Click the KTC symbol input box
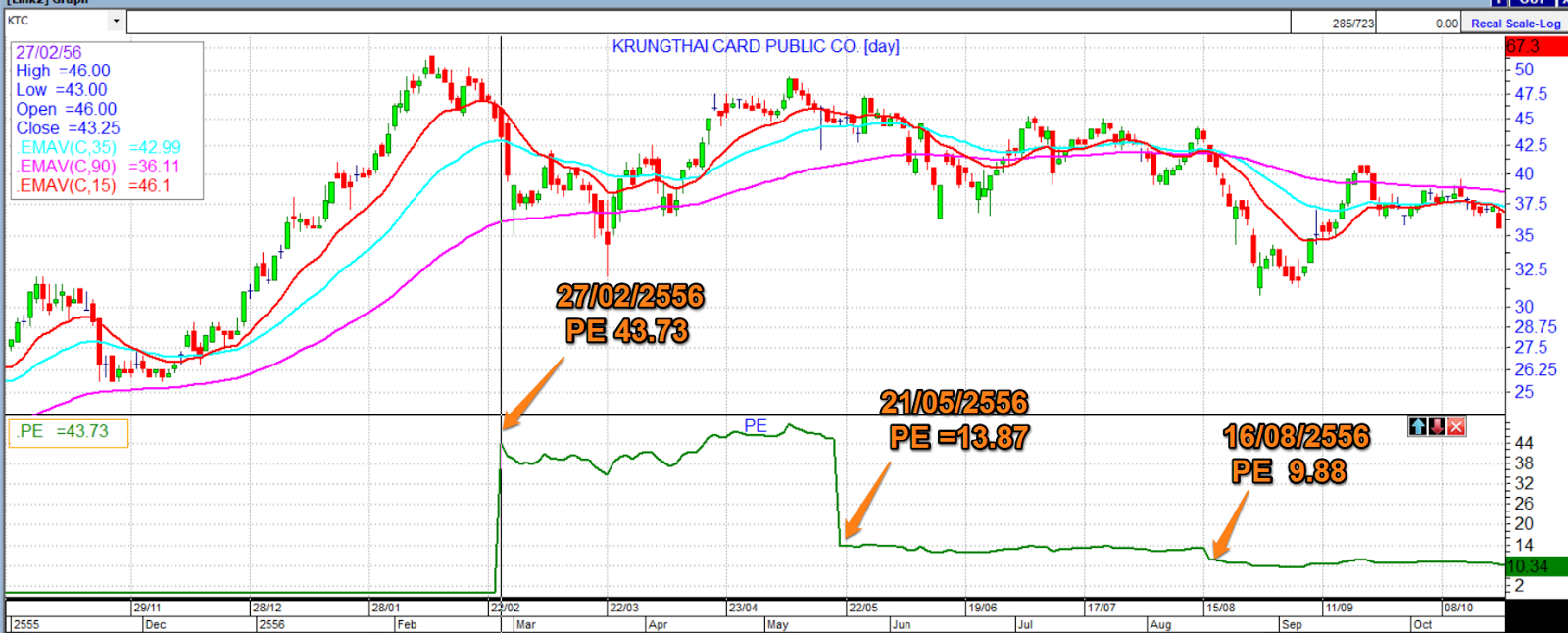 (x=57, y=21)
